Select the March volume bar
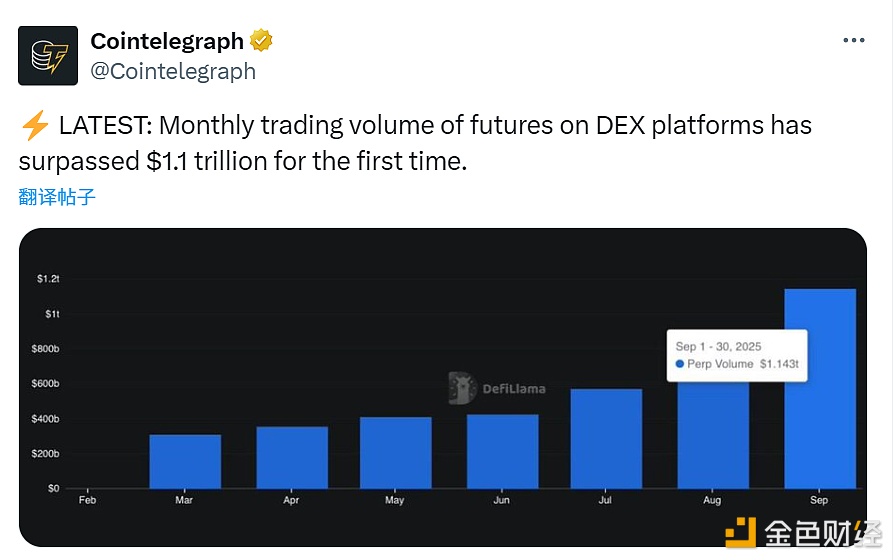Image resolution: width=894 pixels, height=560 pixels. (185, 461)
